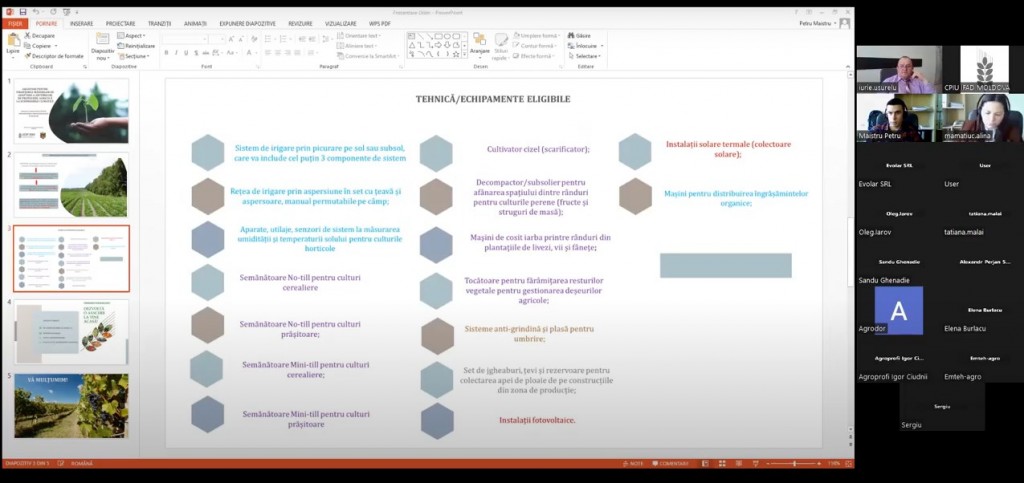
Task: Expand the Secțiune dropdown
Action: [x=134, y=56]
